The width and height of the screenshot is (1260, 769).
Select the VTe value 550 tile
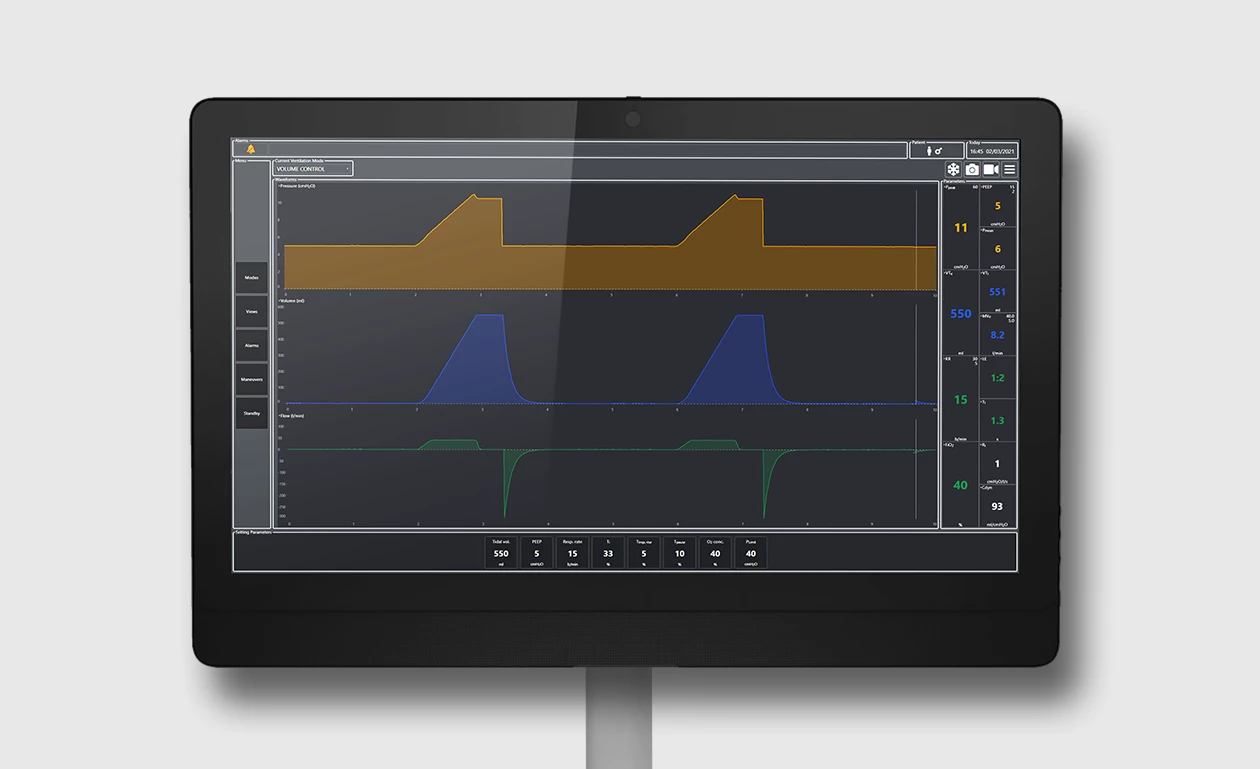click(960, 313)
